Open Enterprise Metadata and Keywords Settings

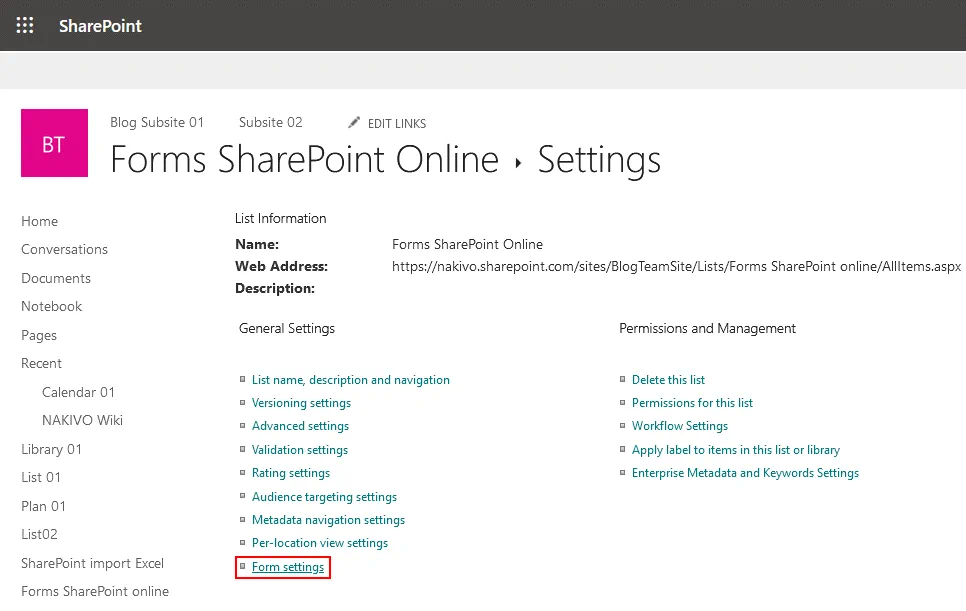[x=745, y=473]
